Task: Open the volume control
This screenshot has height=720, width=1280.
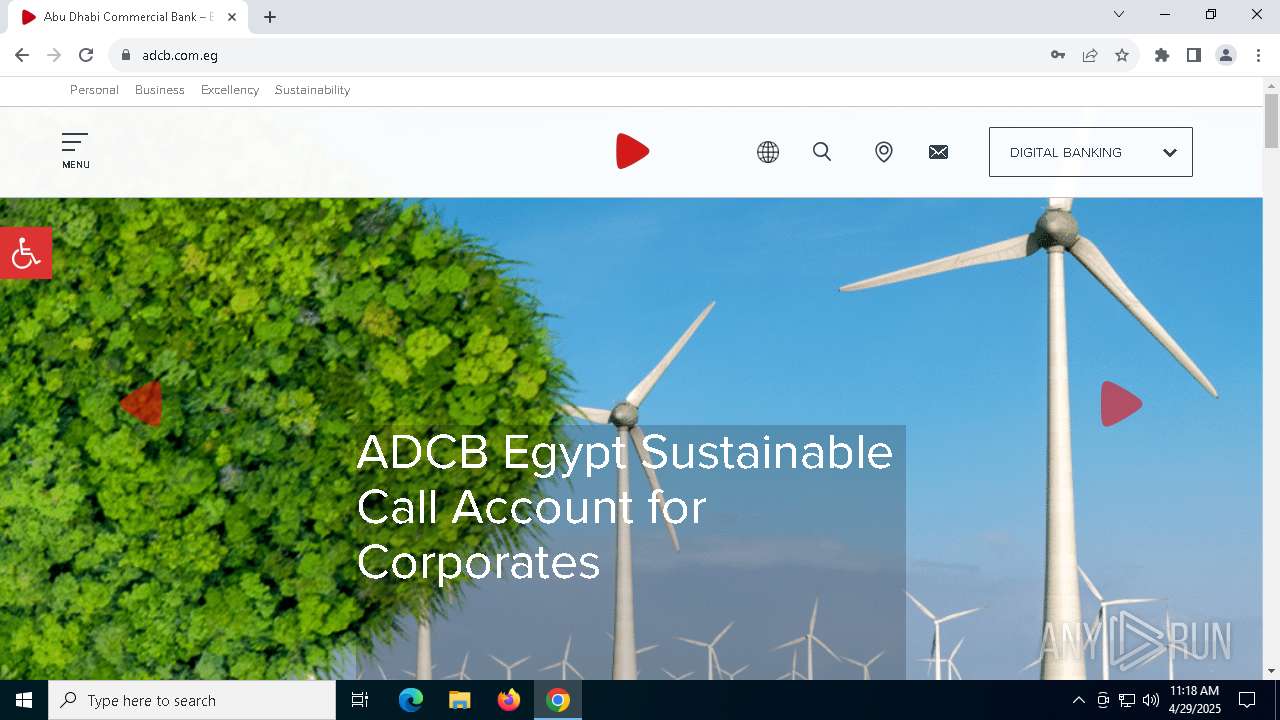Action: point(1151,700)
